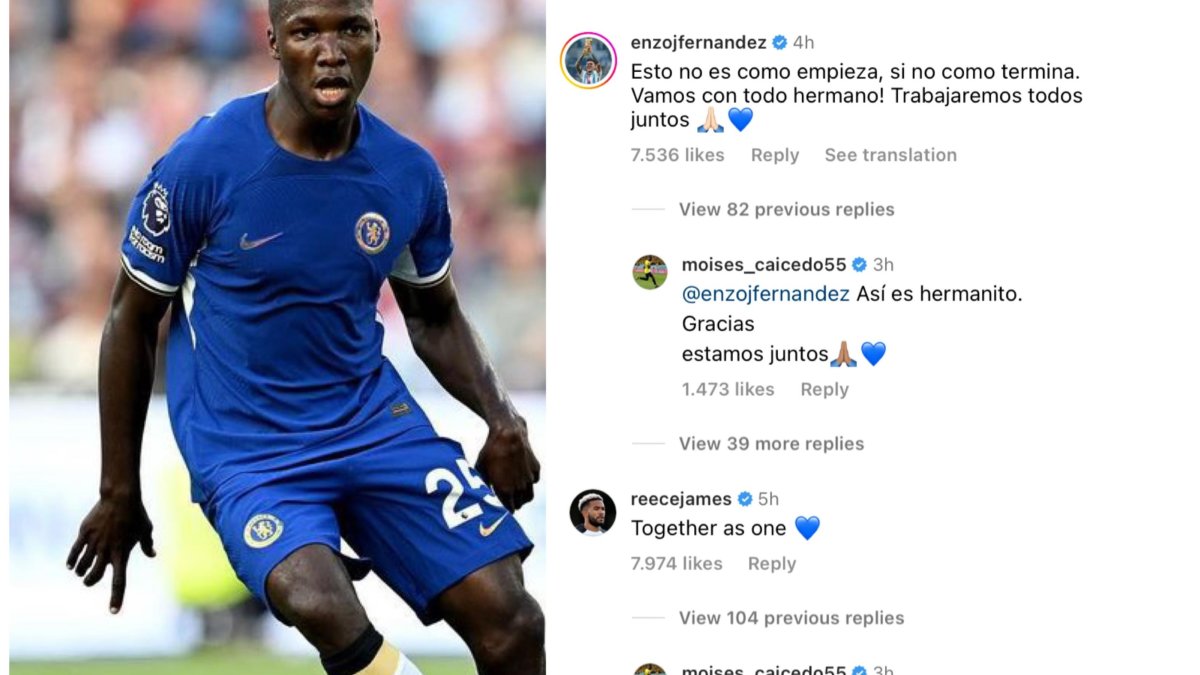Click verified badge next to reecejames
The image size is (1200, 675).
coord(745,499)
